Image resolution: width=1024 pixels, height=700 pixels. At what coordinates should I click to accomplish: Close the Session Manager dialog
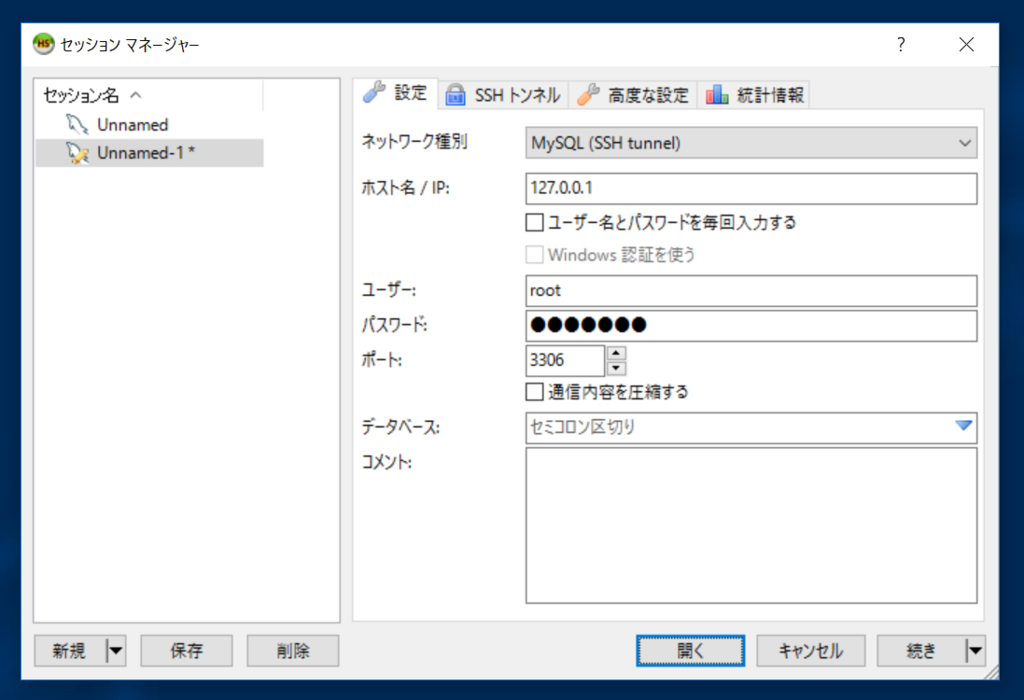coord(967,44)
